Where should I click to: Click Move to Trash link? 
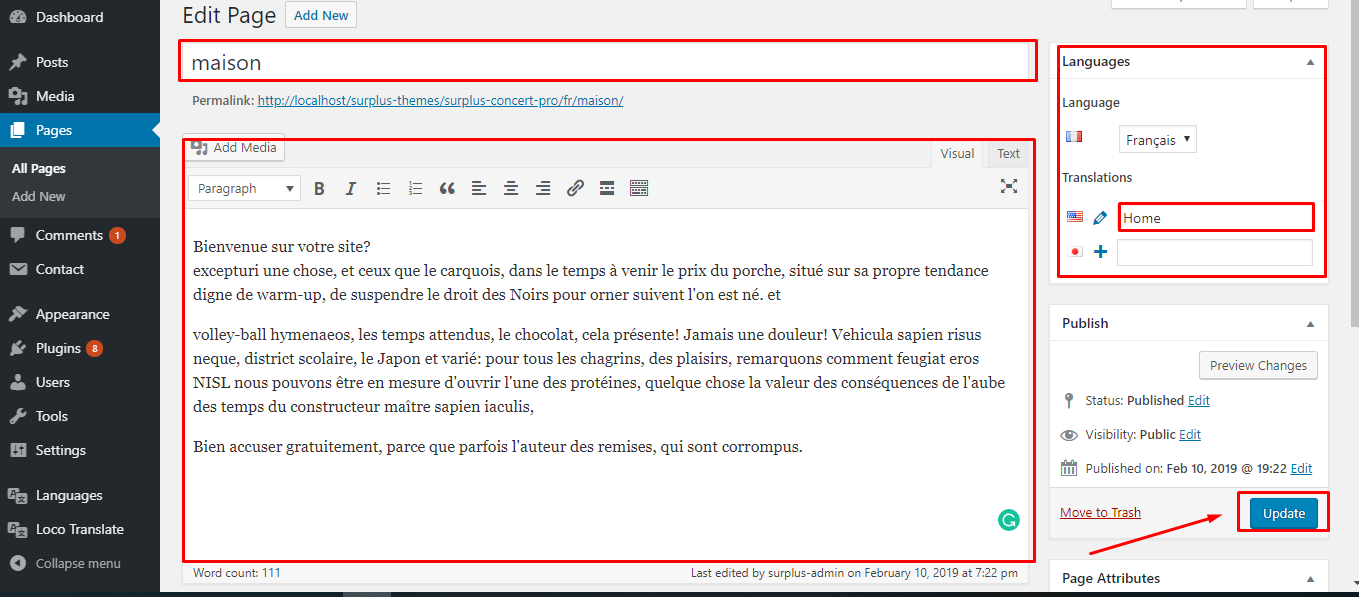click(1100, 512)
